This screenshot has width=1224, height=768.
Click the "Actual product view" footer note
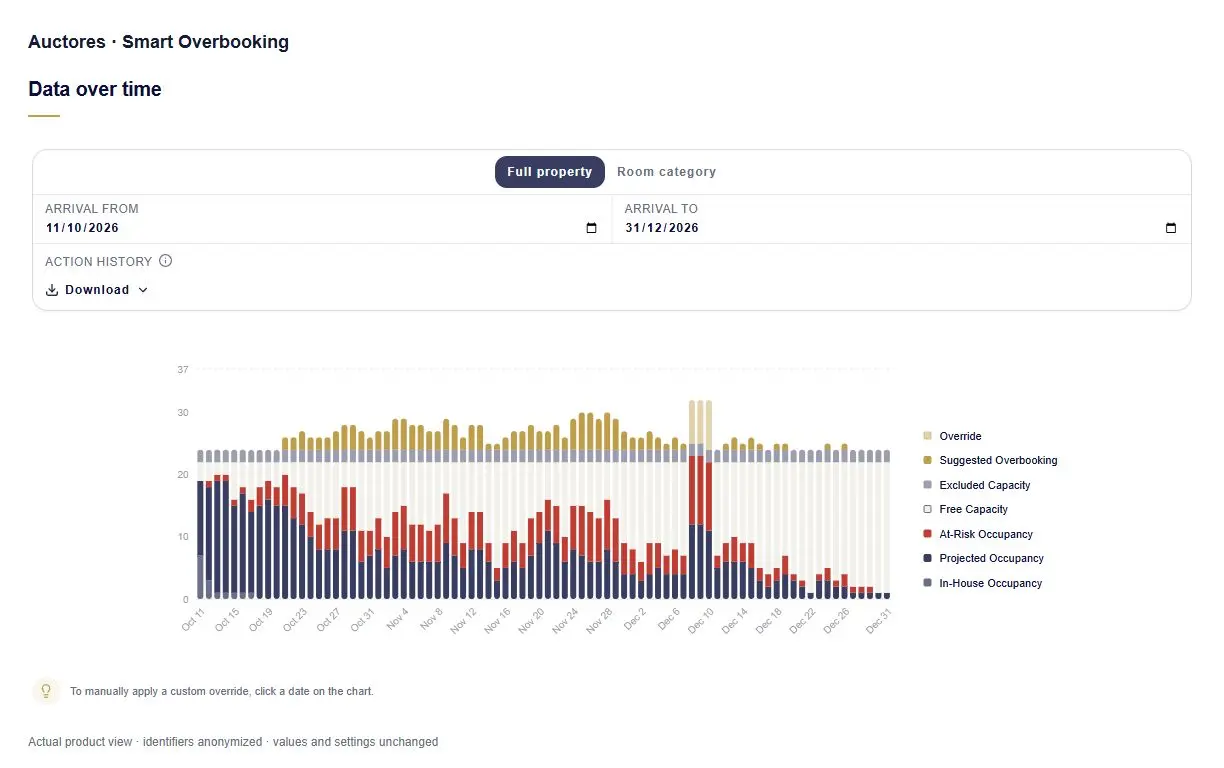click(233, 742)
